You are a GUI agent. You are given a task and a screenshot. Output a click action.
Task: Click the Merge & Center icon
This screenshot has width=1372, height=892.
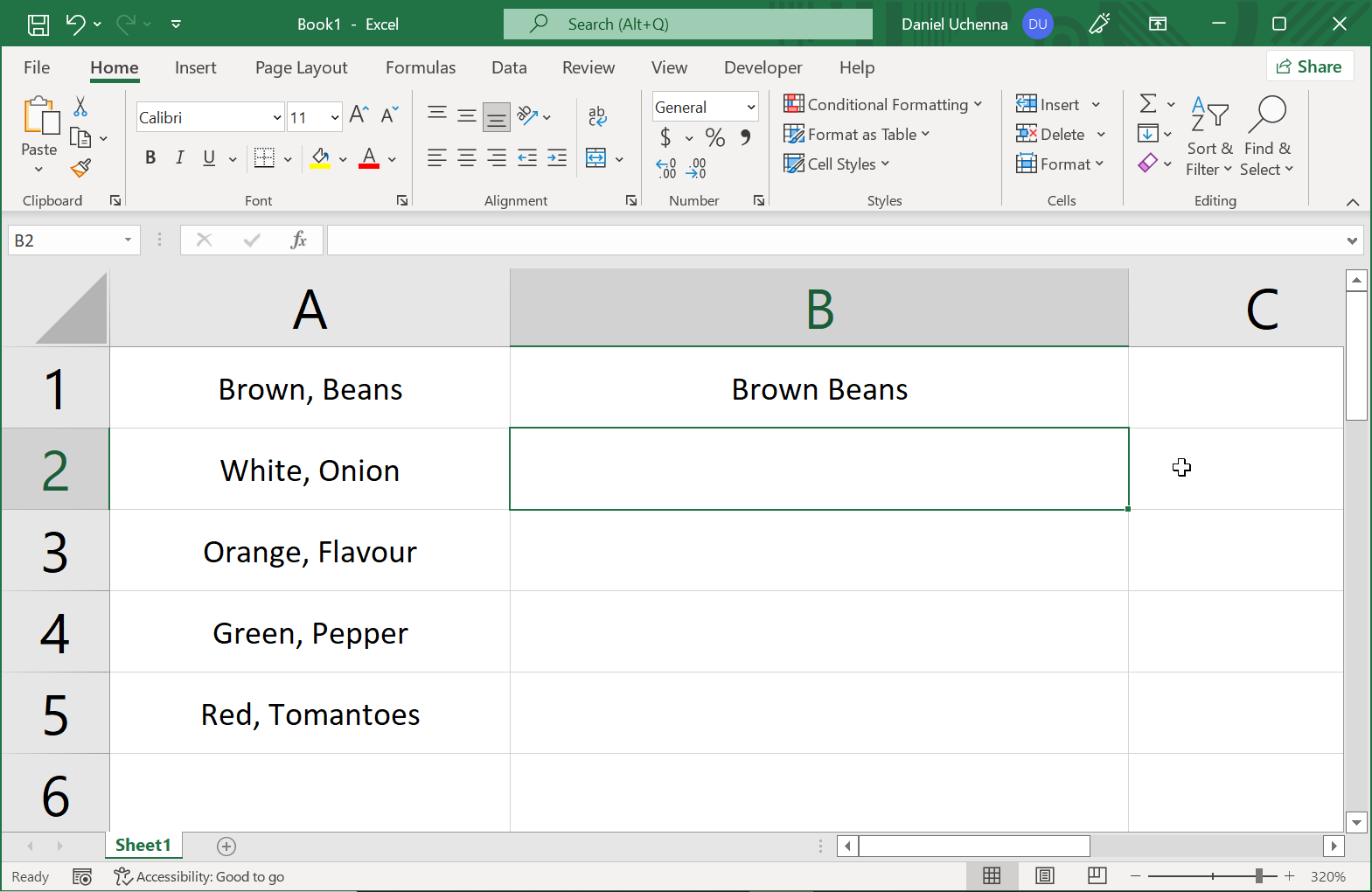596,158
